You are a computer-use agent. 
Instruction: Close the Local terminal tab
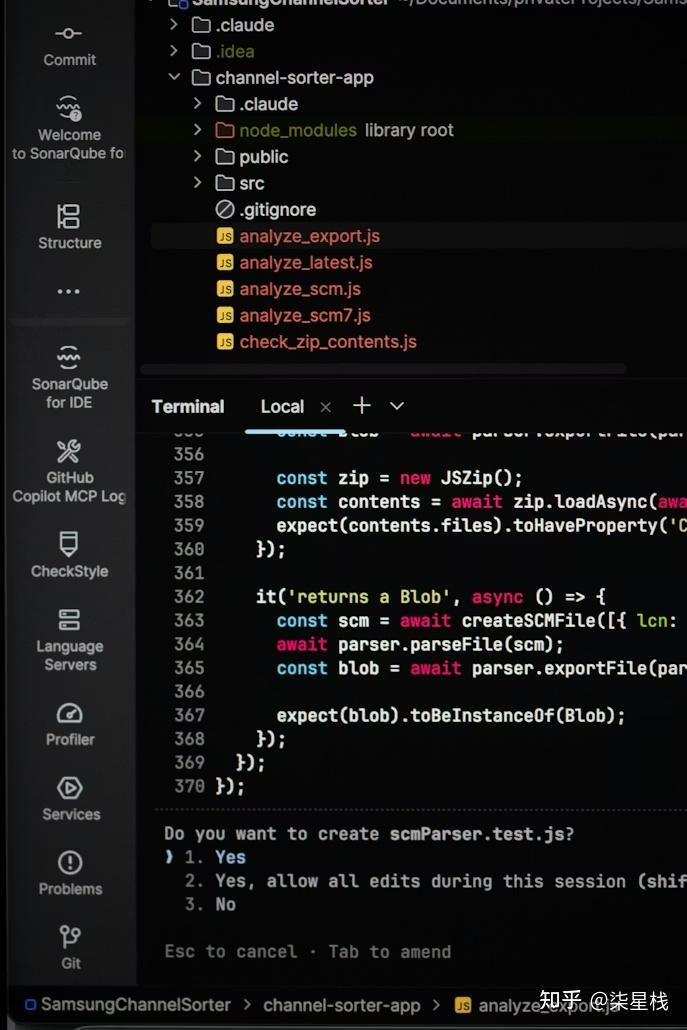(325, 407)
